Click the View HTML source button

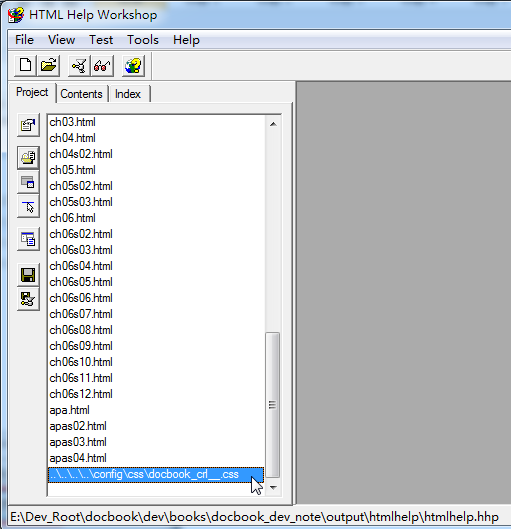click(x=28, y=239)
